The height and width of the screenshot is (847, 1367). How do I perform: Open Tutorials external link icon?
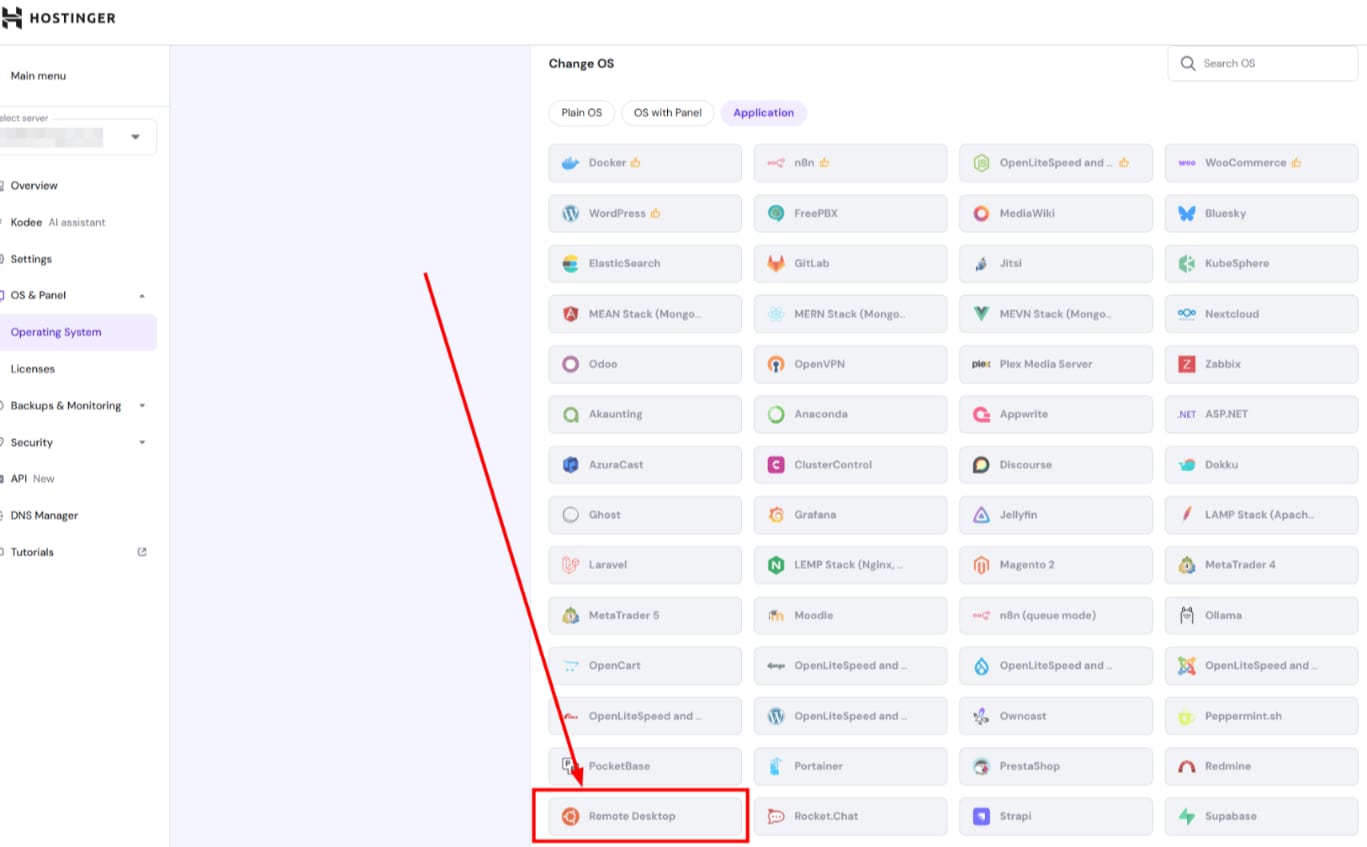pyautogui.click(x=142, y=552)
